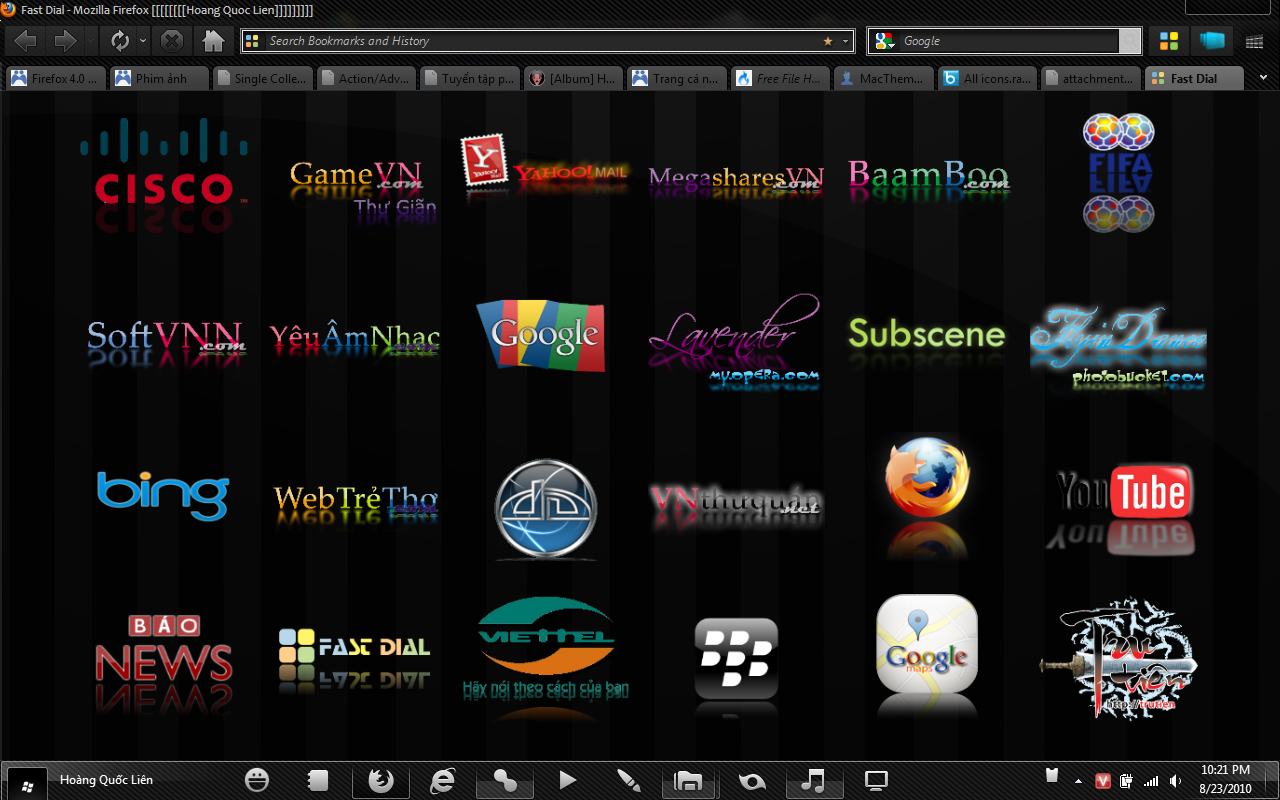Open the deviantArt round logo dial

(546, 508)
